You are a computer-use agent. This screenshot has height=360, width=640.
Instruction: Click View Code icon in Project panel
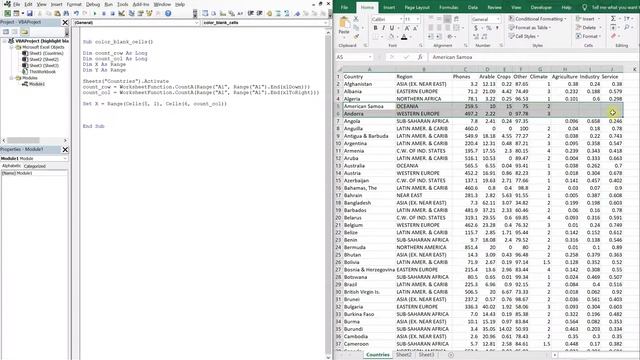point(6,31)
